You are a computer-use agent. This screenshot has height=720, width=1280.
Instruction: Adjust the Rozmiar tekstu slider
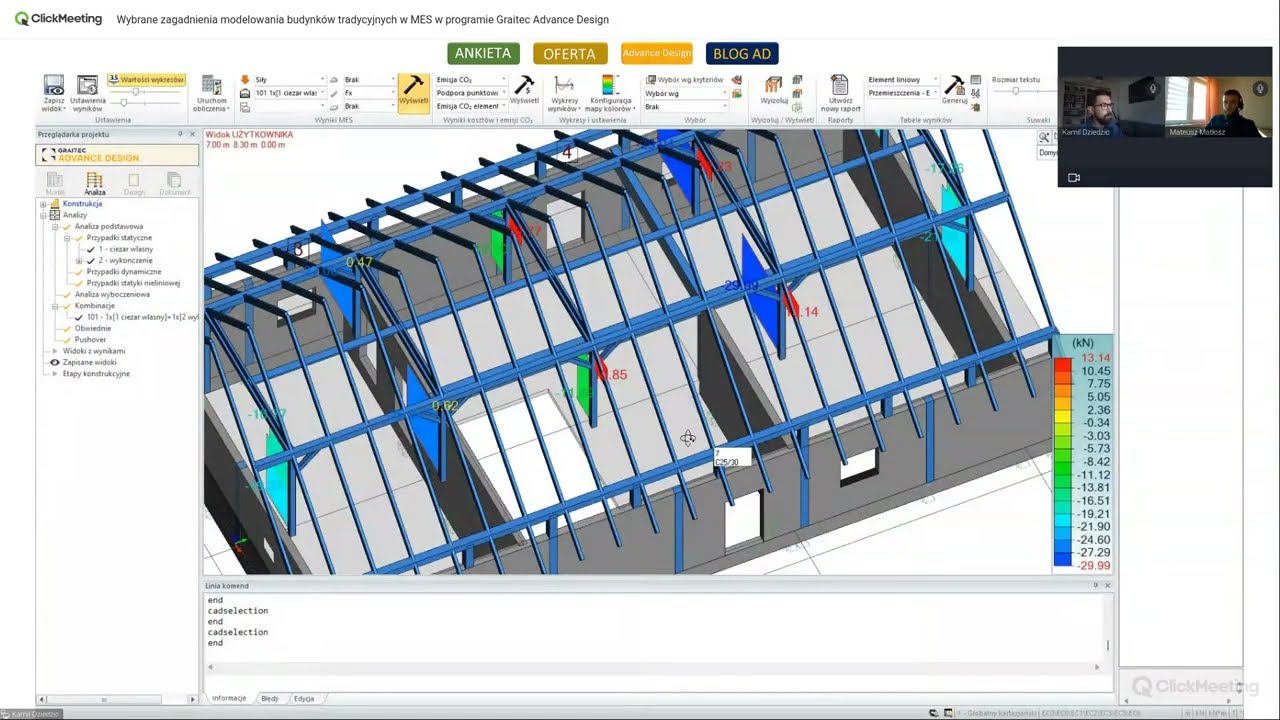pos(1016,92)
